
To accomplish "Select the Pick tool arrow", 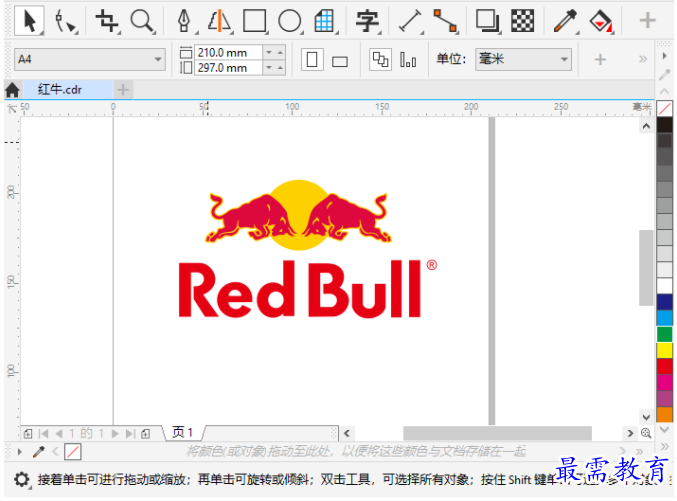I will point(29,21).
